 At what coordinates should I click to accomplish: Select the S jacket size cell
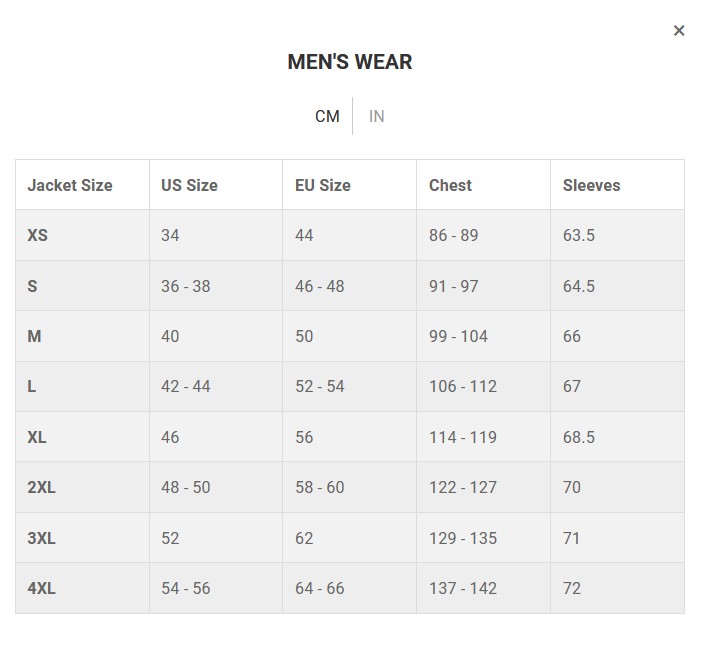(33, 286)
